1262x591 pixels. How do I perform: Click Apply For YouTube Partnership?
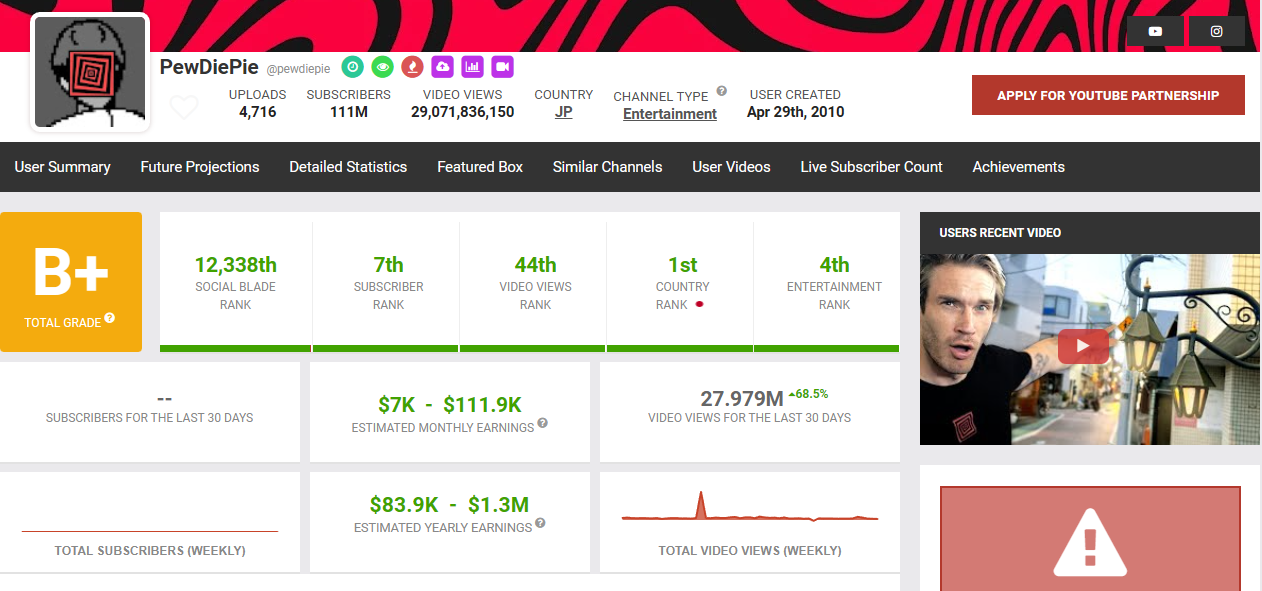tap(1108, 95)
